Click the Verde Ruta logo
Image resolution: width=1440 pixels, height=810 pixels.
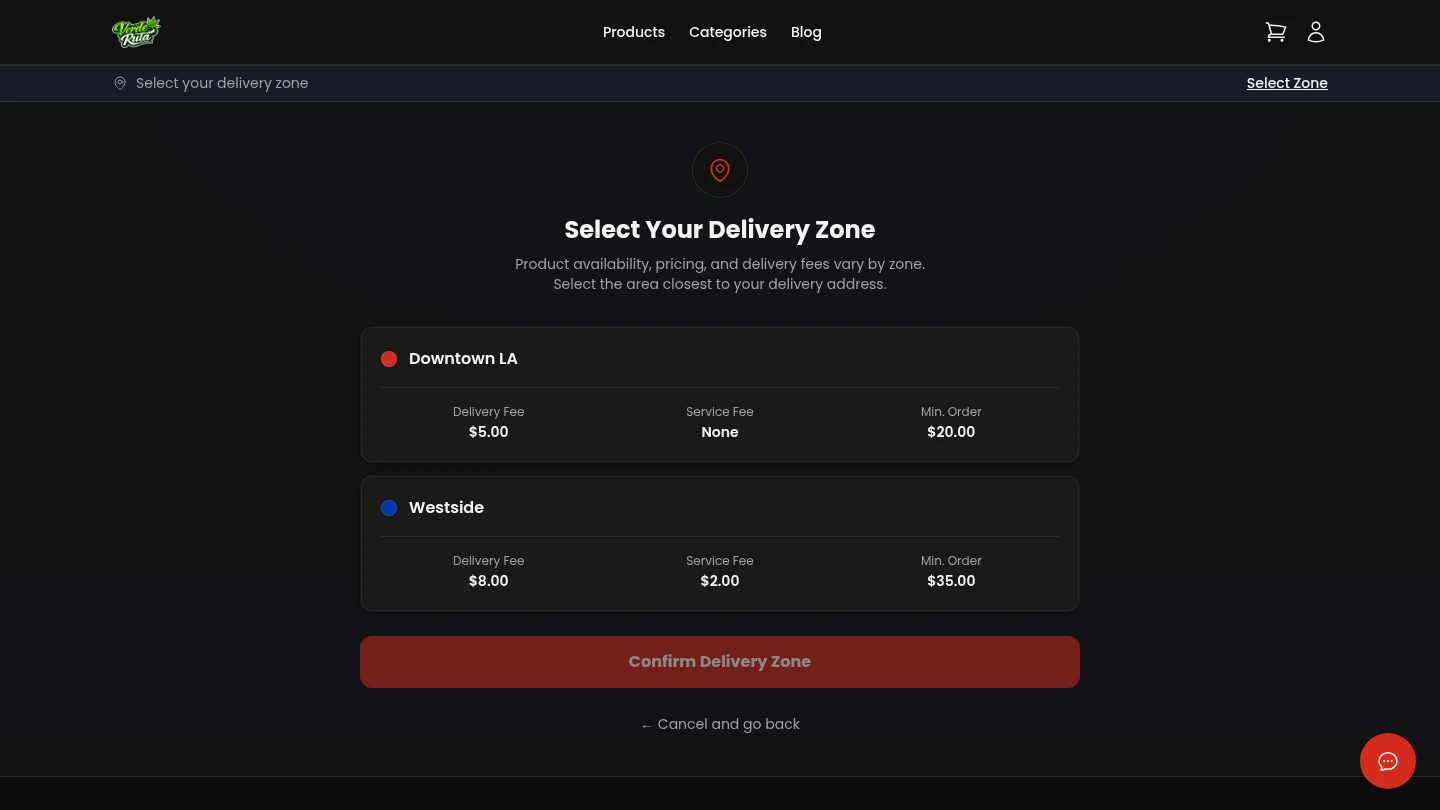(137, 31)
